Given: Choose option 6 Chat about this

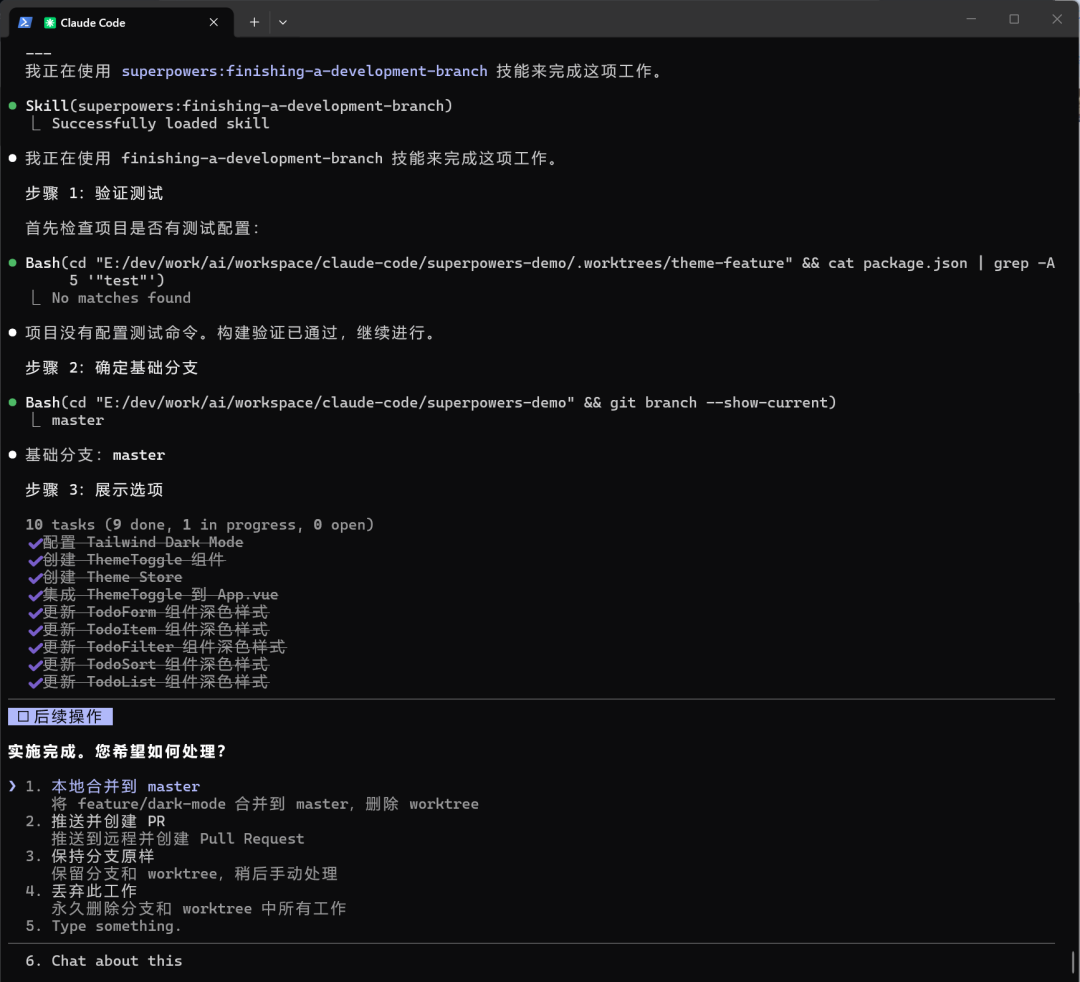Looking at the screenshot, I should [x=116, y=961].
